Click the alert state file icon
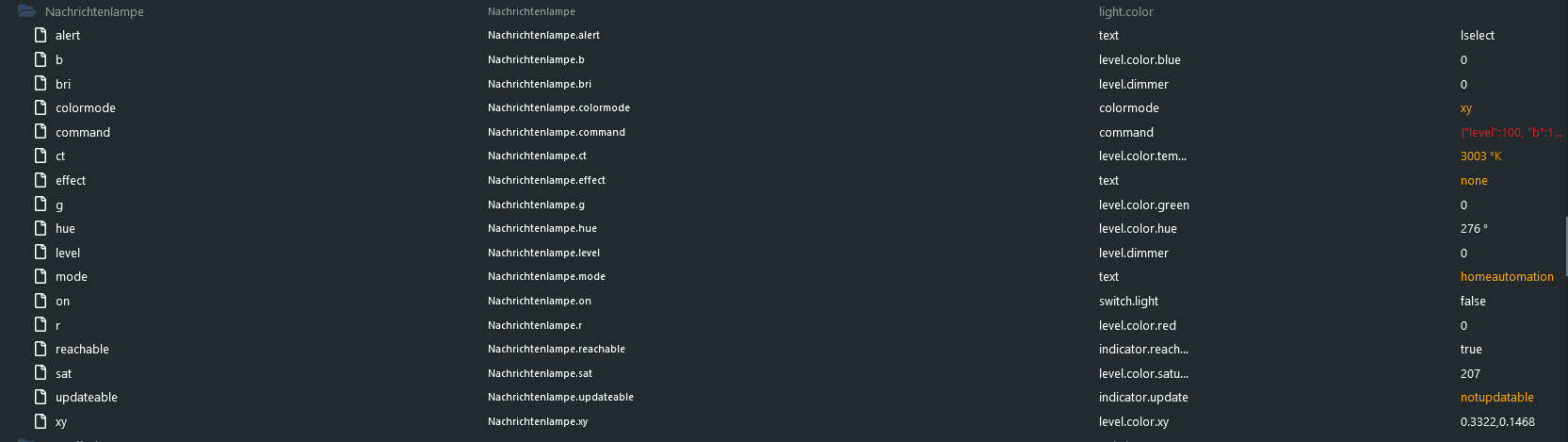The height and width of the screenshot is (442, 1568). coord(40,35)
